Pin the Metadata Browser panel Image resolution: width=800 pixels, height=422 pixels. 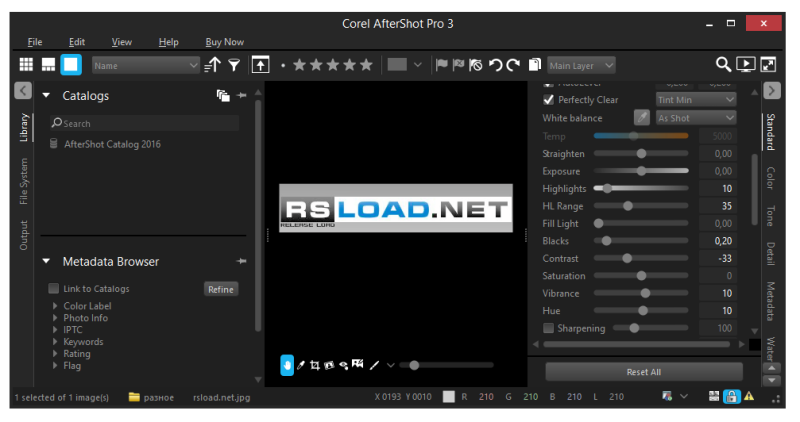pos(242,261)
